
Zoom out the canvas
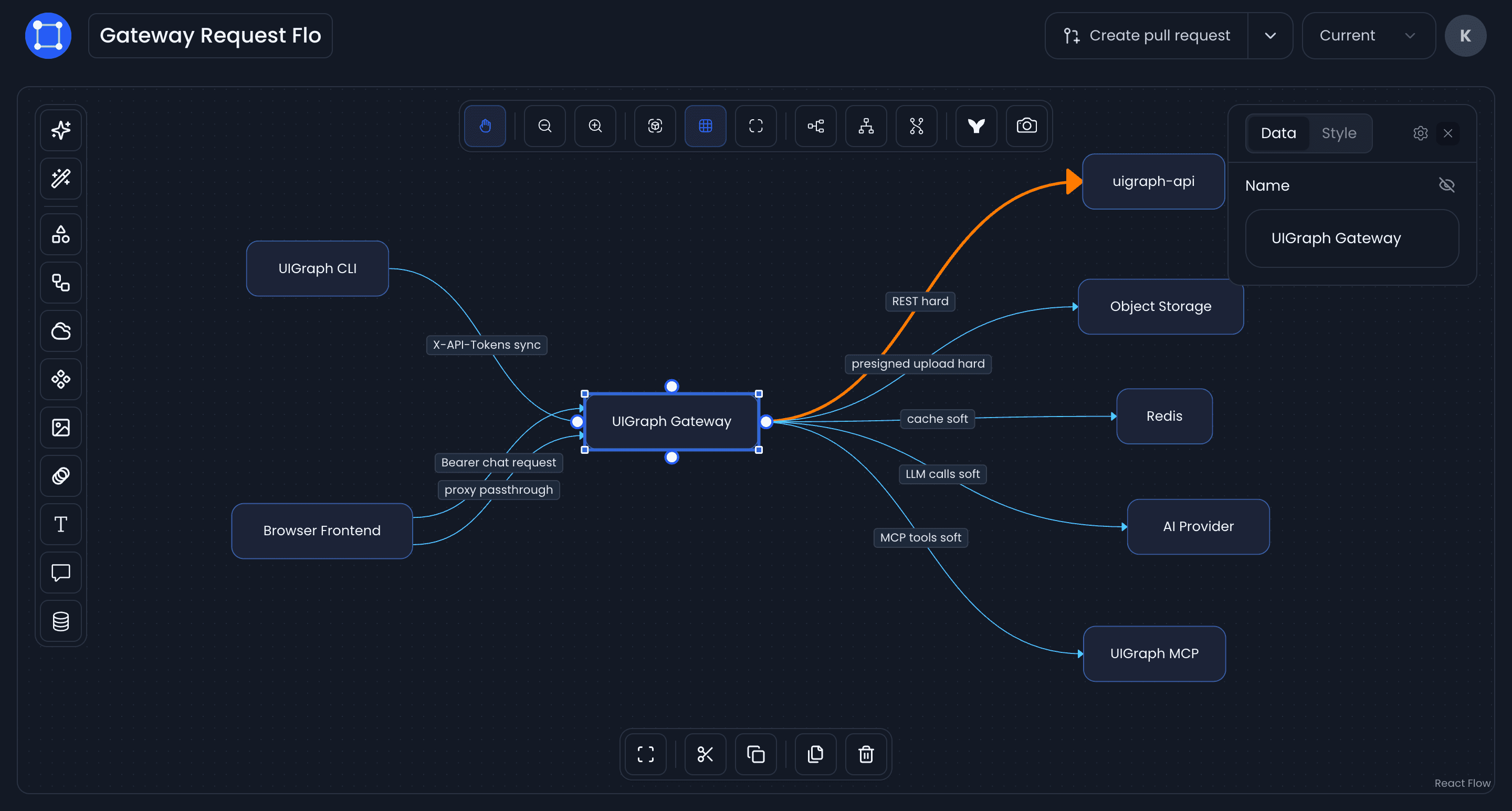[x=545, y=126]
